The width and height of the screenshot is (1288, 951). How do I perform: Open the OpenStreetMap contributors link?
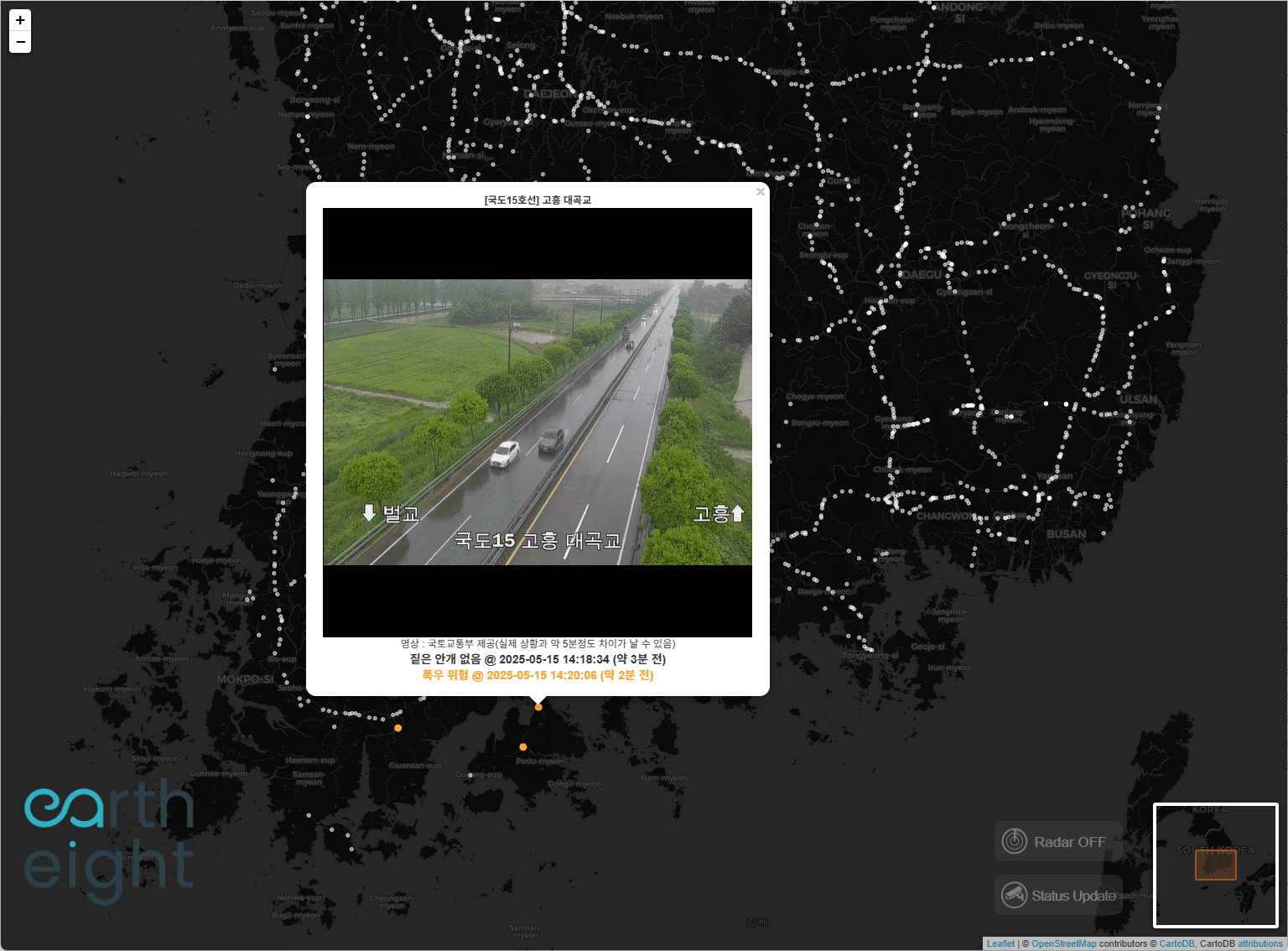click(1064, 943)
